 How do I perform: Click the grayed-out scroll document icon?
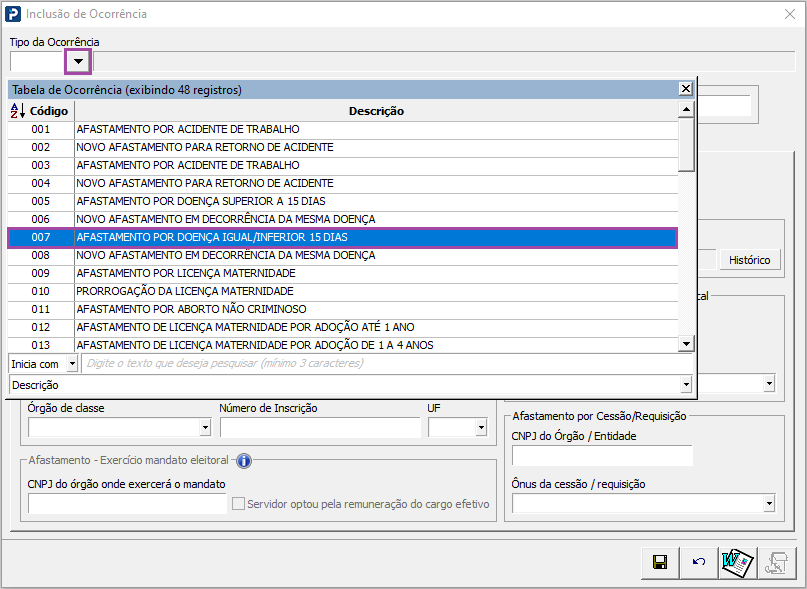coord(776,563)
